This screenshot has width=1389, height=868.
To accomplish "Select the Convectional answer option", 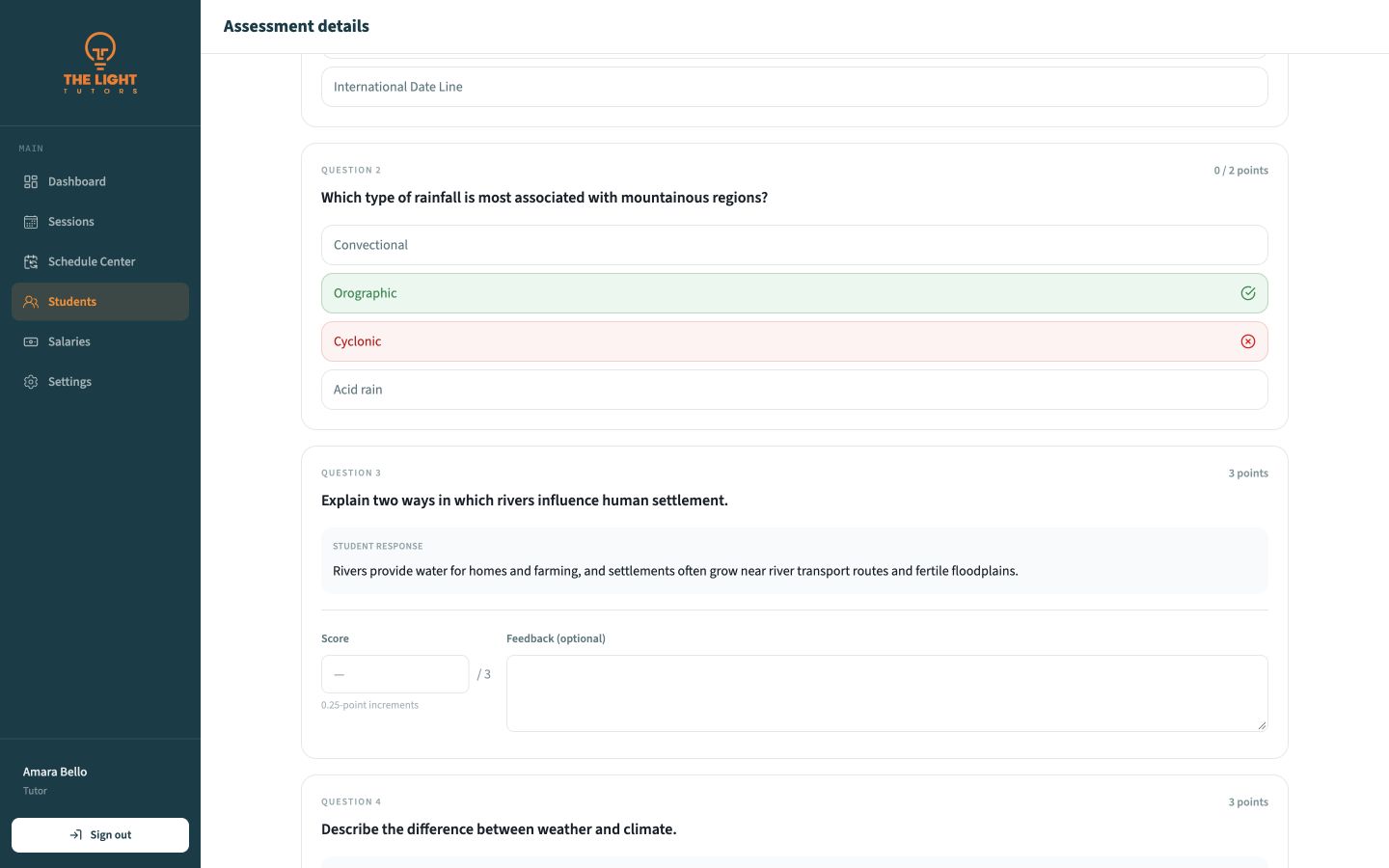I will click(795, 245).
